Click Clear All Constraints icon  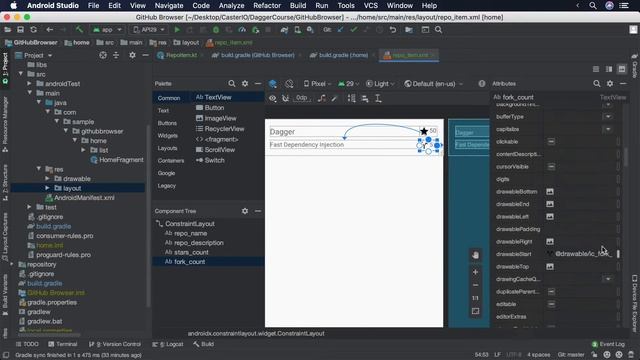(322, 98)
